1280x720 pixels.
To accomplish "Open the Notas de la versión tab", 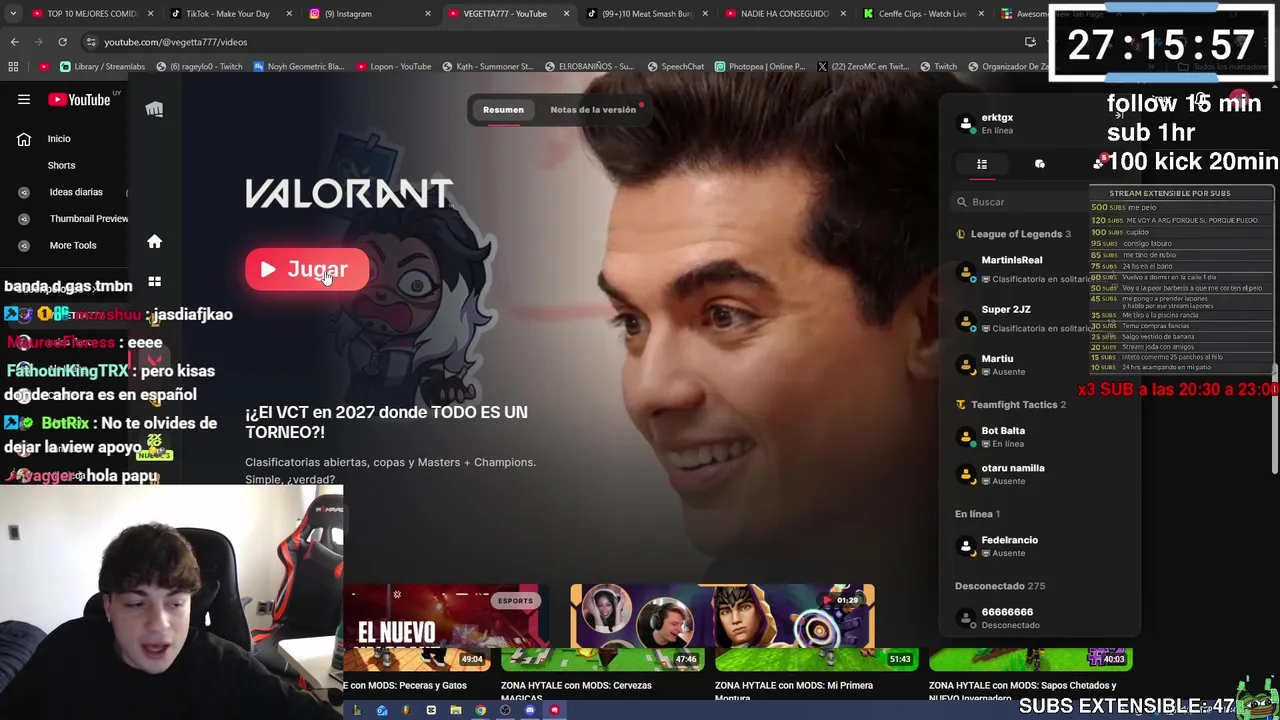I will (x=593, y=110).
